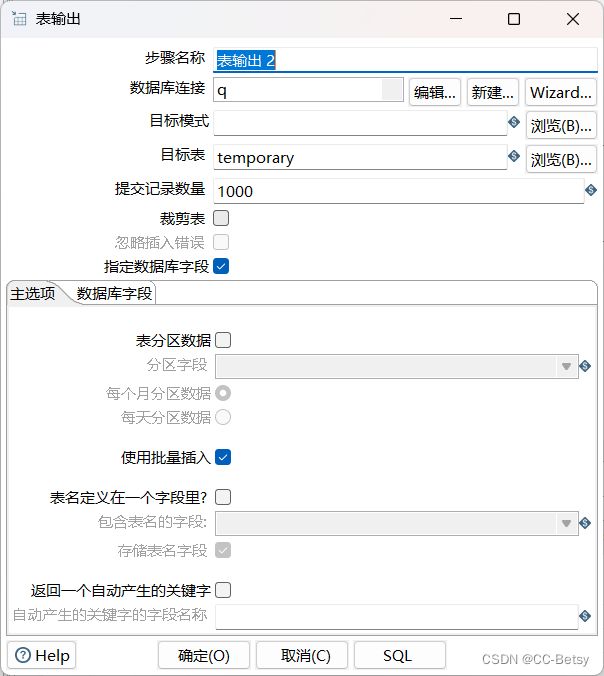Viewport: 604px width, 676px height.
Task: Check the 表分区数据 checkbox
Action: point(223,340)
